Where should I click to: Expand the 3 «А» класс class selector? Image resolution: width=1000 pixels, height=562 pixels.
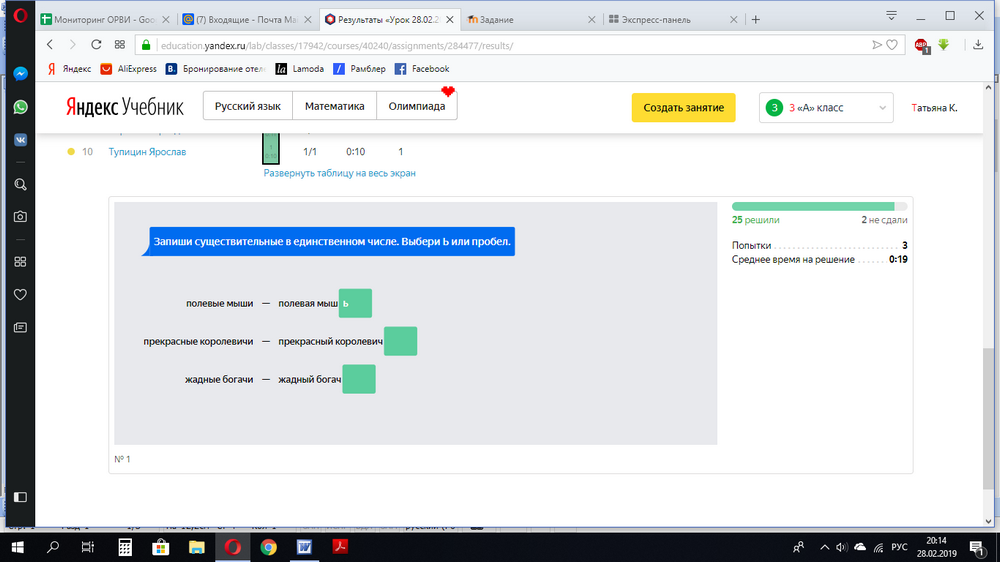click(826, 107)
